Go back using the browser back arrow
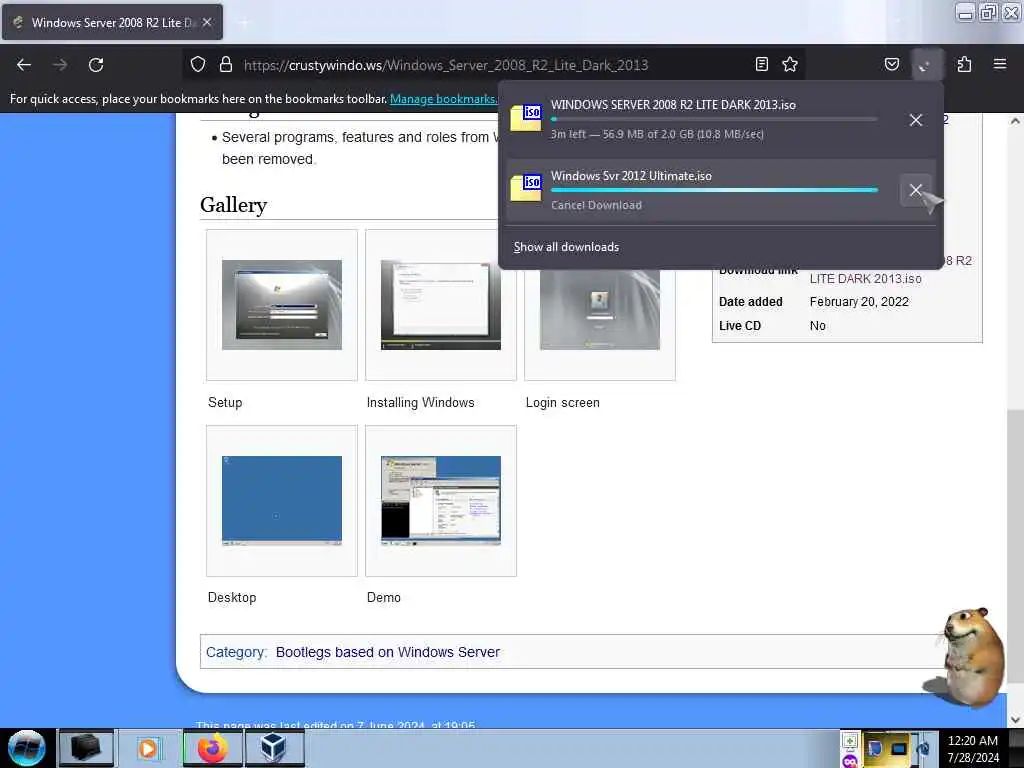The image size is (1024, 768). pos(24,65)
